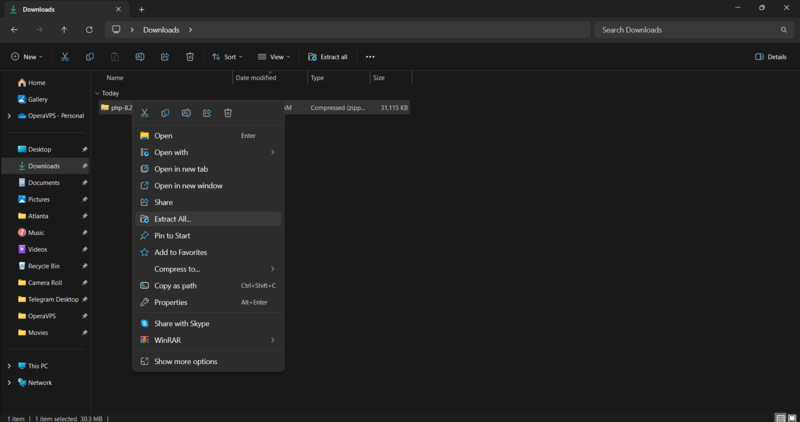Go up one folder level

(x=64, y=30)
